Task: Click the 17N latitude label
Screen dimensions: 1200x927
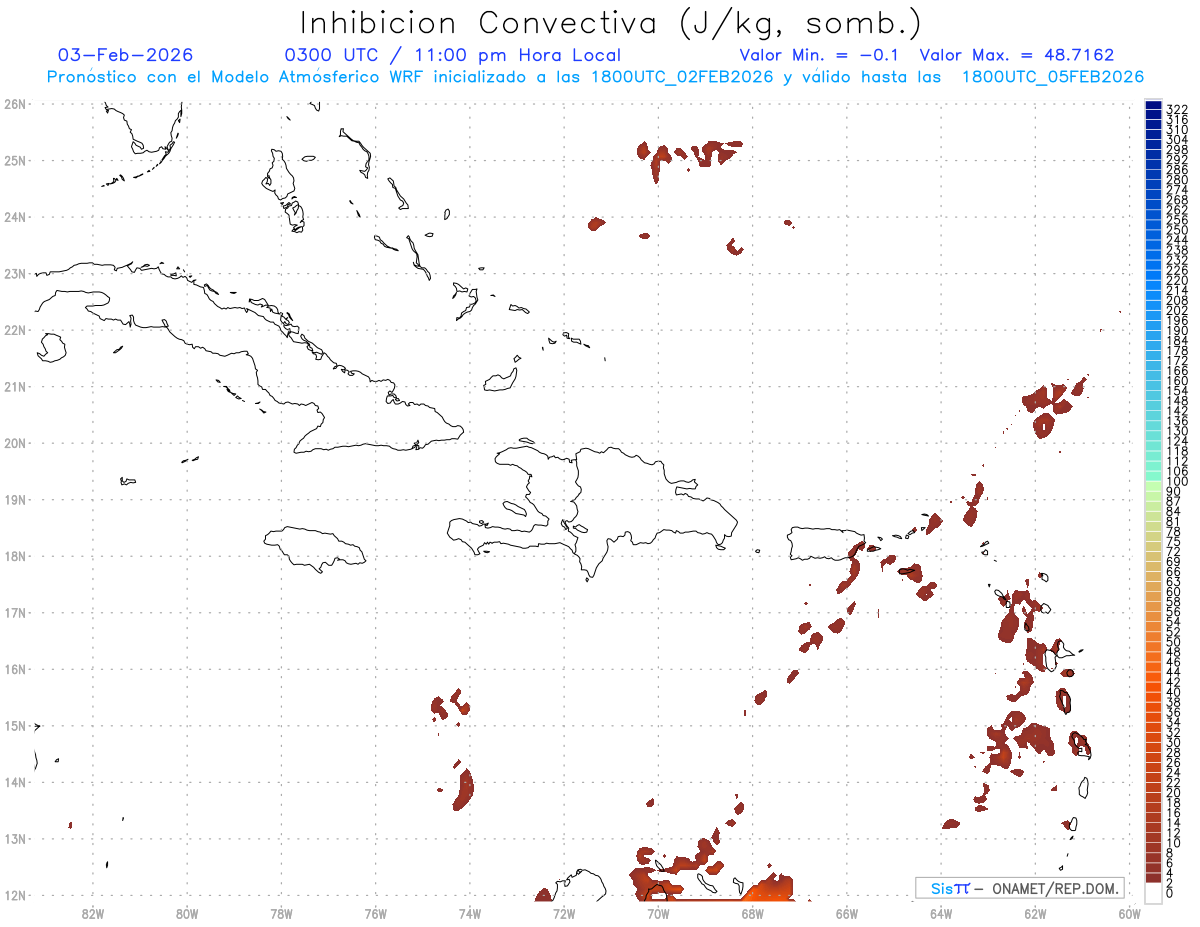Action: [x=14, y=612]
